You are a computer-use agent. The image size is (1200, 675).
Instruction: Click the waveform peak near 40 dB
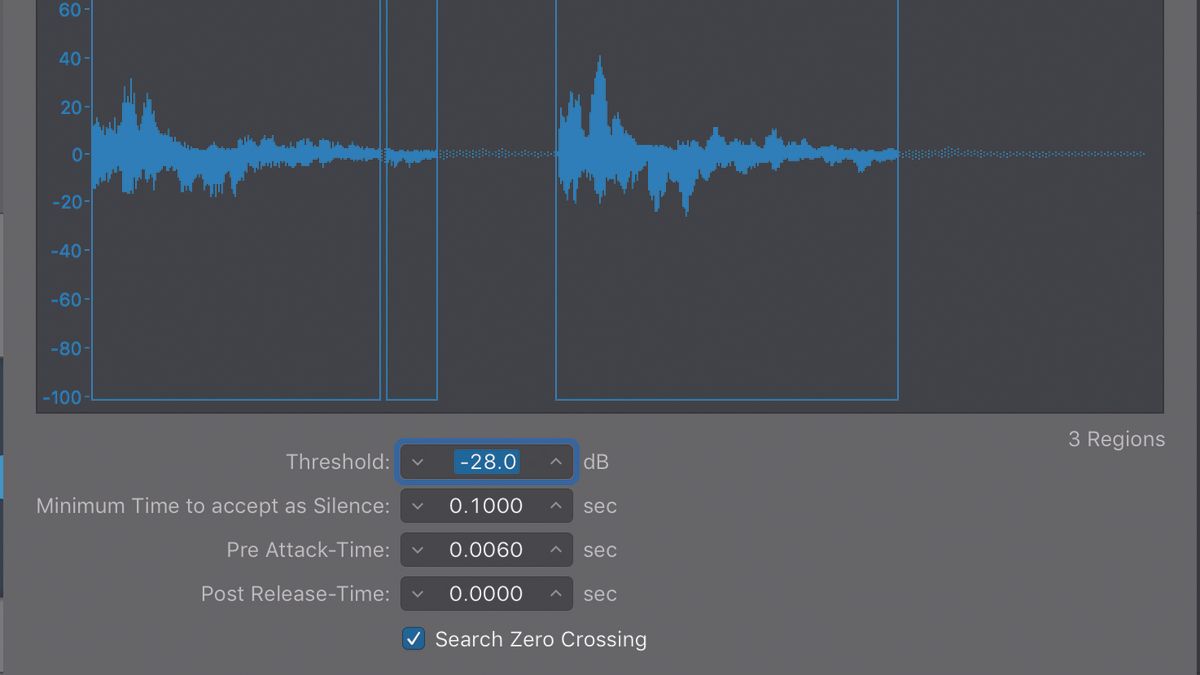(599, 60)
